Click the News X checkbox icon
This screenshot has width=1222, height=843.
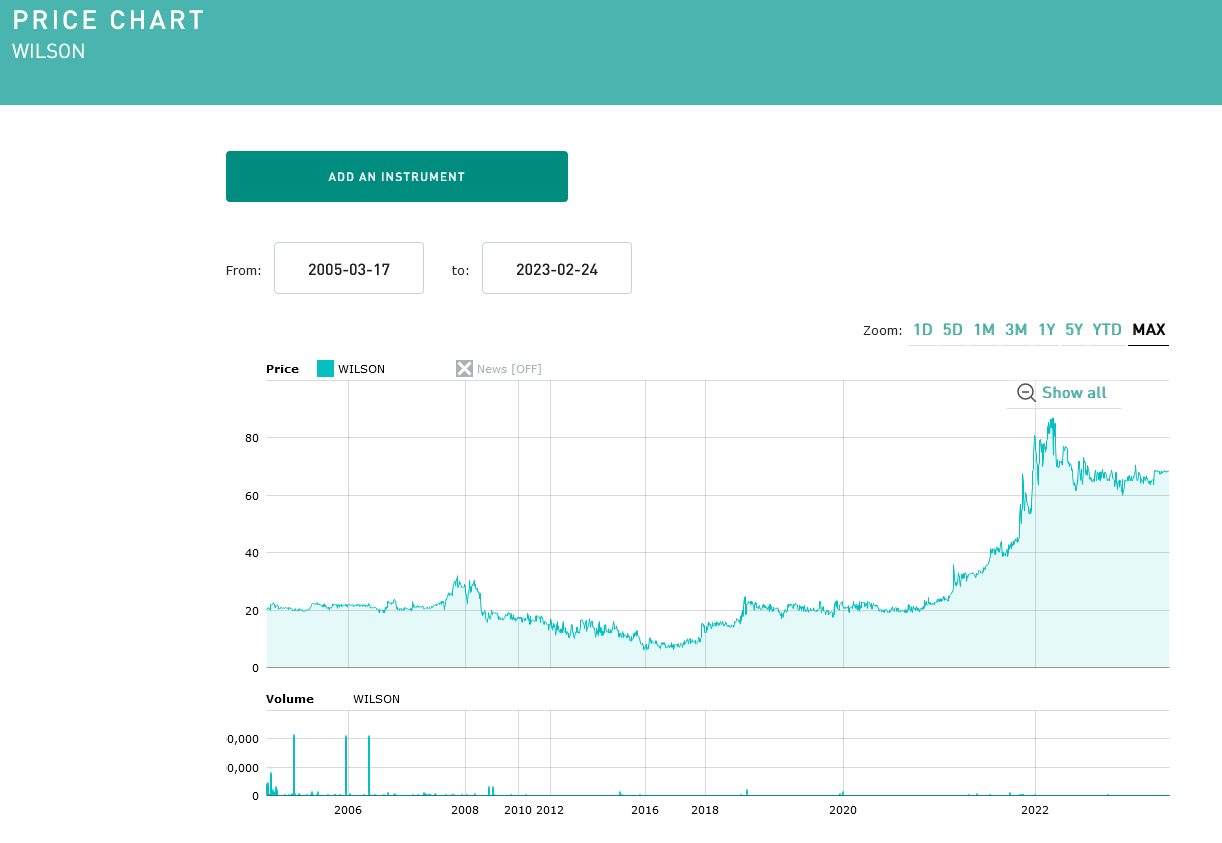(464, 369)
